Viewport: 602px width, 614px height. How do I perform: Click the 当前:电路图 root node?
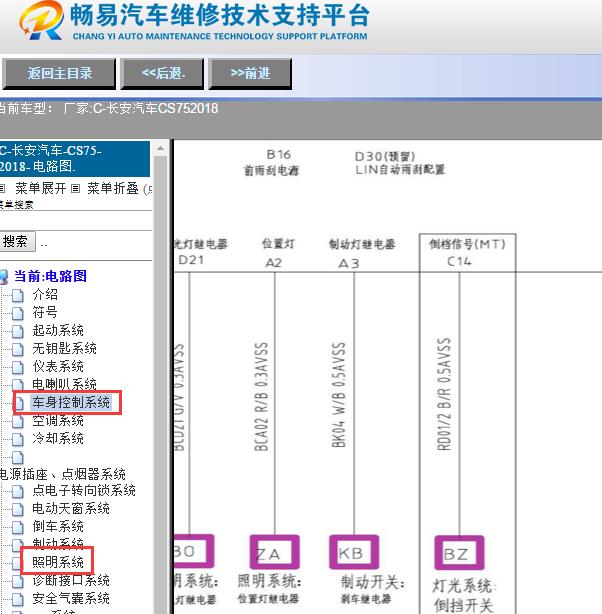pos(51,276)
